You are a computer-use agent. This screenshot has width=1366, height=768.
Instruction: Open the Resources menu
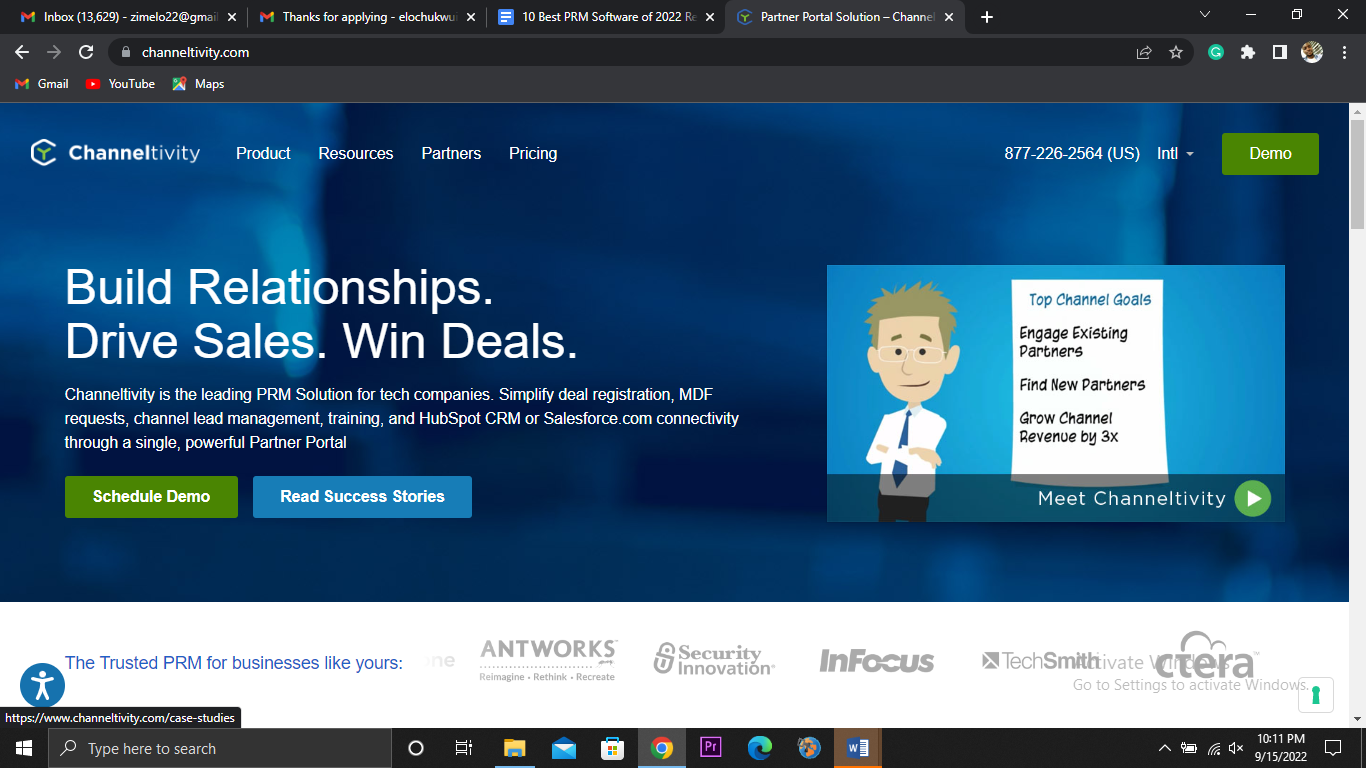point(356,153)
